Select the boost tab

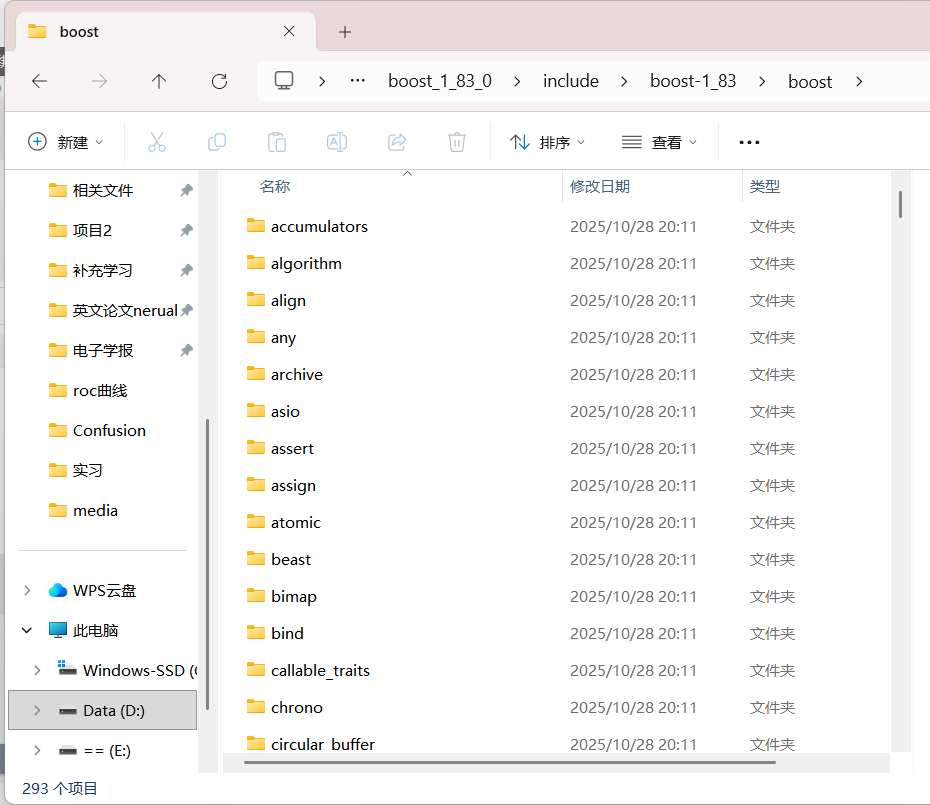[165, 32]
